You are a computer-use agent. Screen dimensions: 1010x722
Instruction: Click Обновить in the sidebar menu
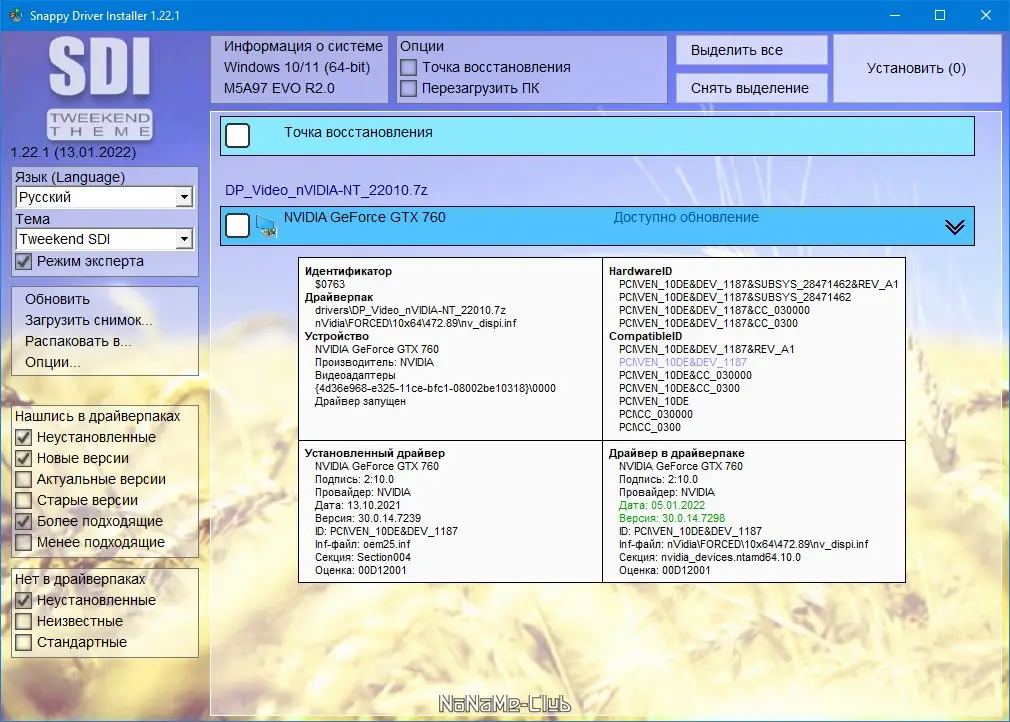57,299
